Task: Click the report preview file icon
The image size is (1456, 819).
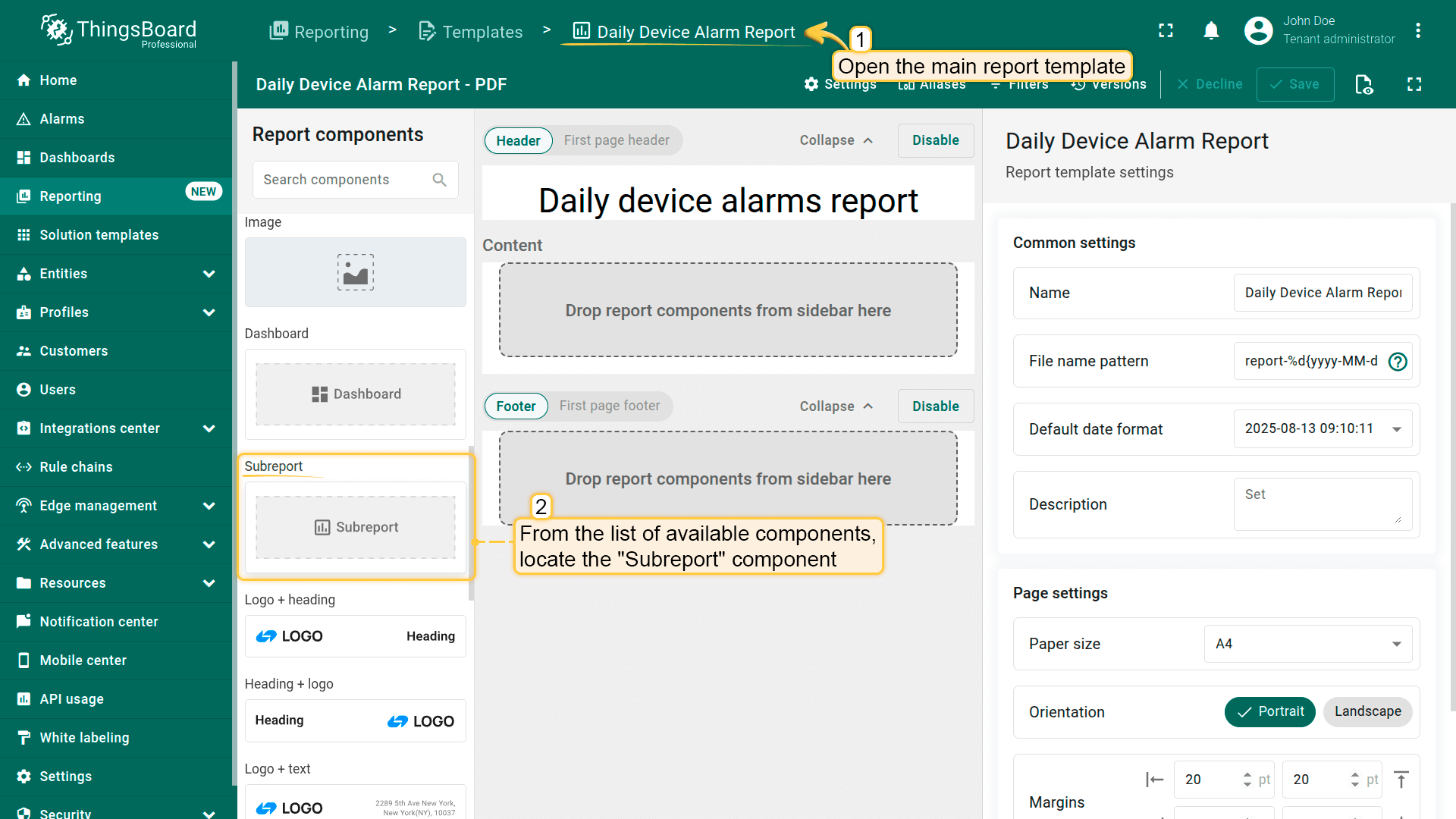Action: click(1363, 84)
